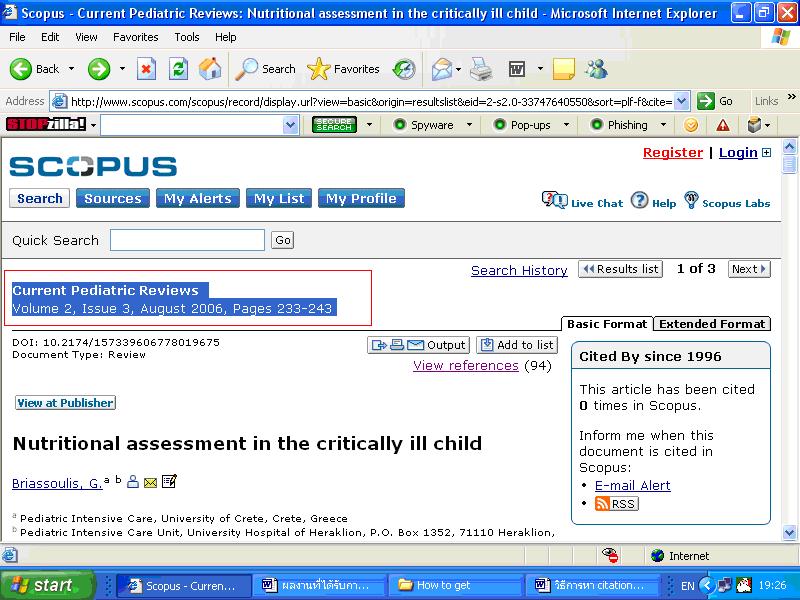Viewport: 800px width, 600px height.
Task: Open the Favorites menu
Action: tap(136, 37)
